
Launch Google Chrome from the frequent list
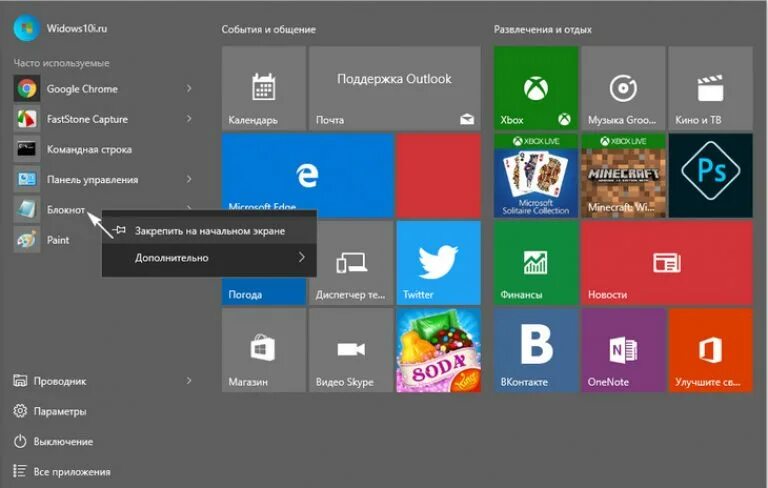[103, 89]
